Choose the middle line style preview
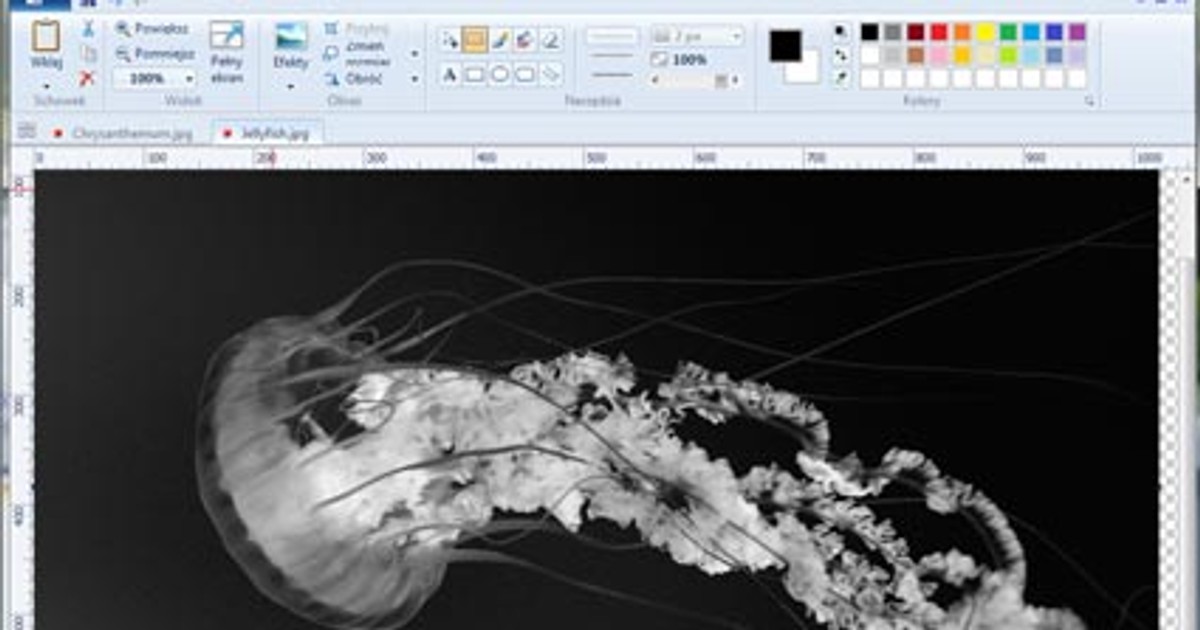This screenshot has height=630, width=1200. [x=612, y=55]
